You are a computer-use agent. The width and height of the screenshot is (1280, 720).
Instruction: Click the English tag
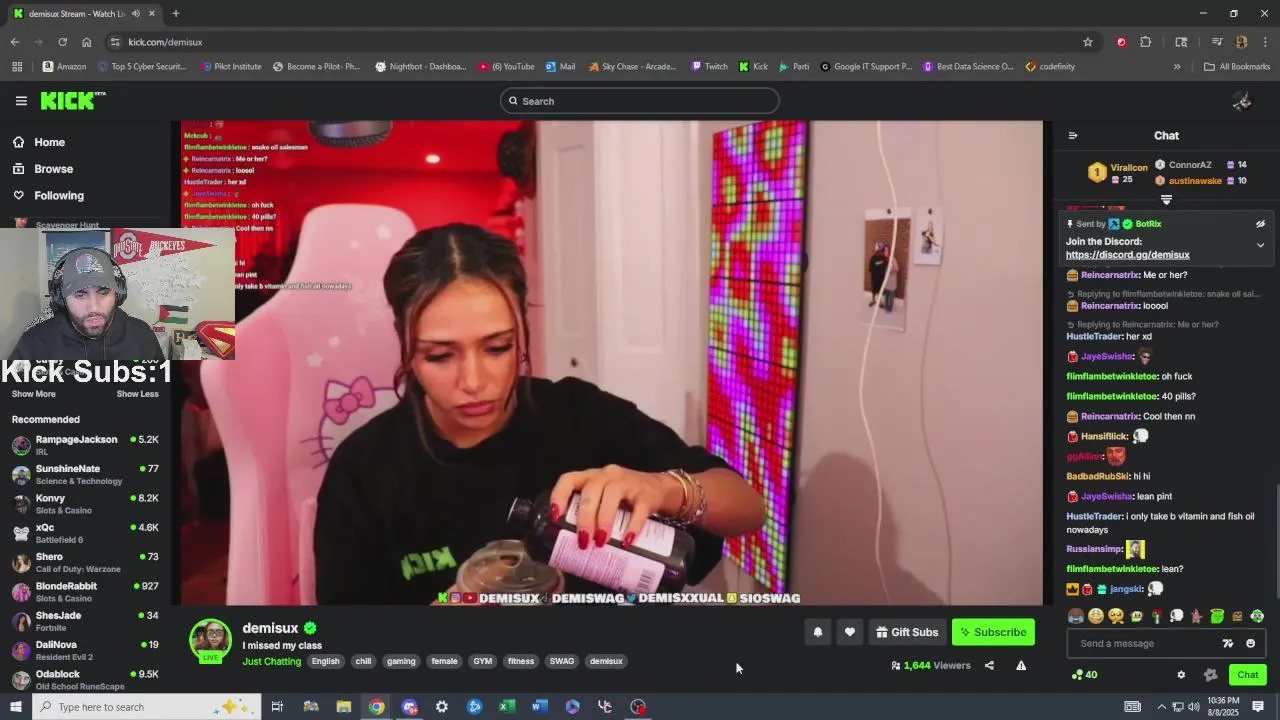pos(325,662)
